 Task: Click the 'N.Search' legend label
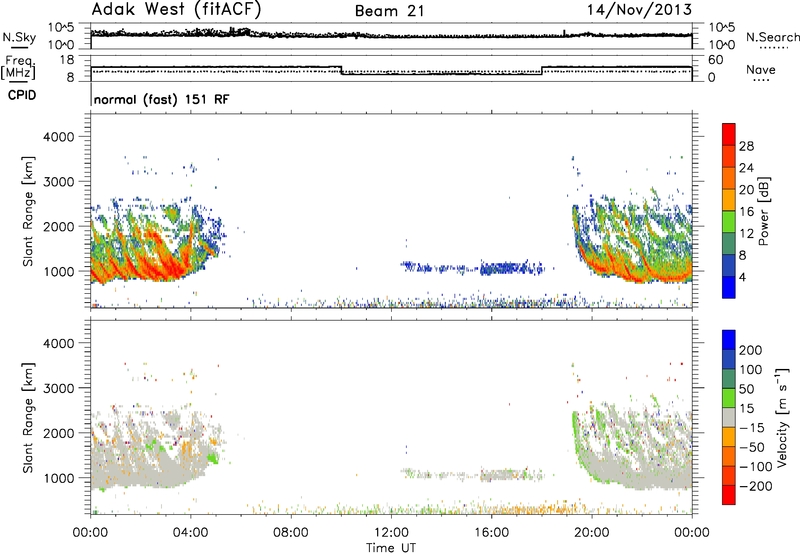pos(772,37)
